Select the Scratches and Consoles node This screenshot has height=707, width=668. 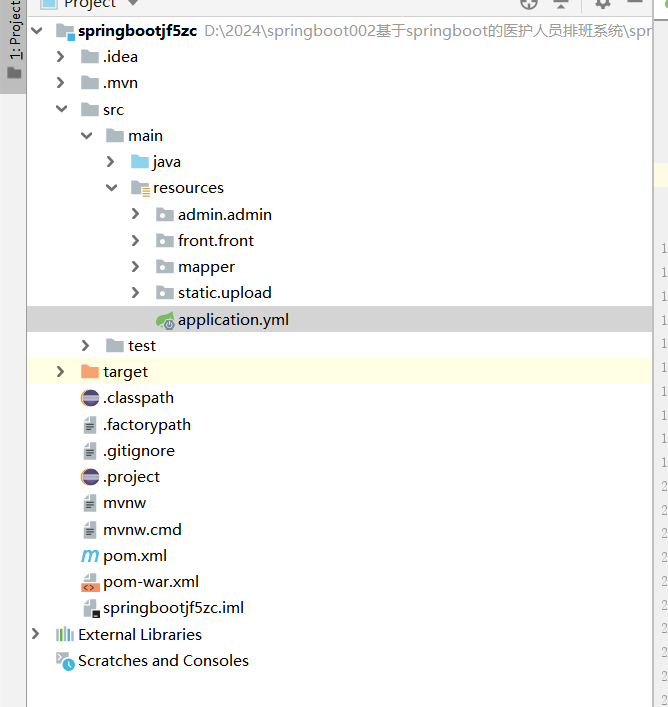click(163, 661)
